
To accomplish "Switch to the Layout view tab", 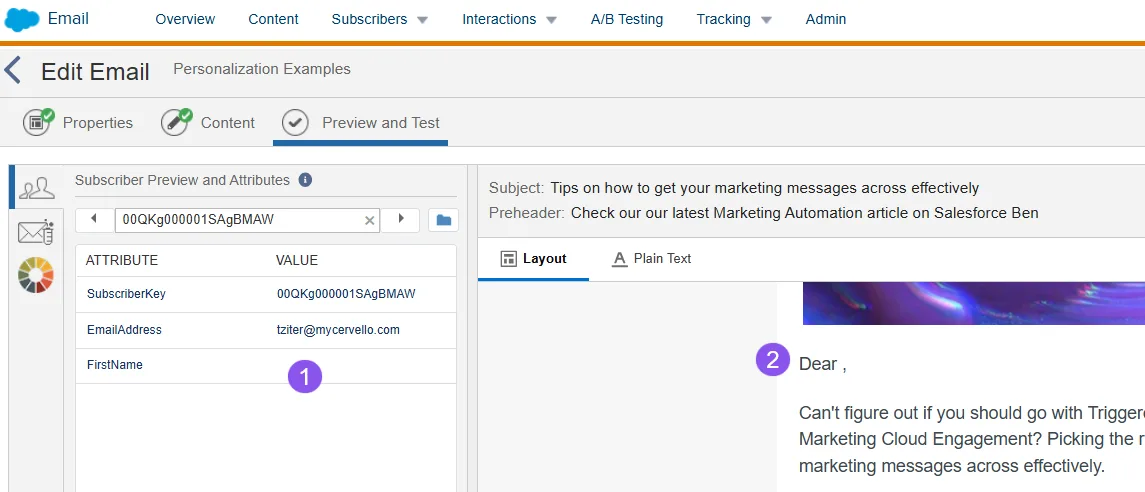I will 534,258.
